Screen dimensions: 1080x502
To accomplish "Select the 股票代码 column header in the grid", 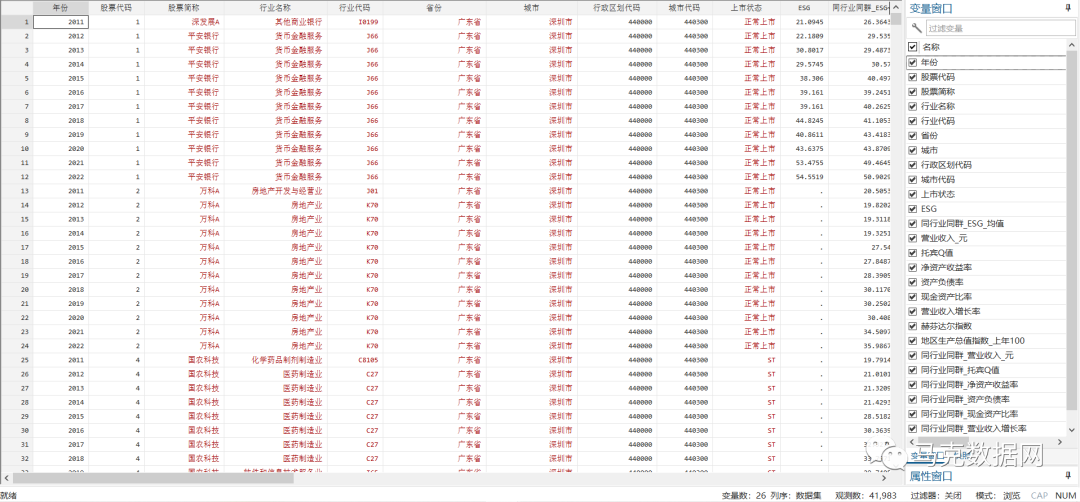I will pos(116,8).
